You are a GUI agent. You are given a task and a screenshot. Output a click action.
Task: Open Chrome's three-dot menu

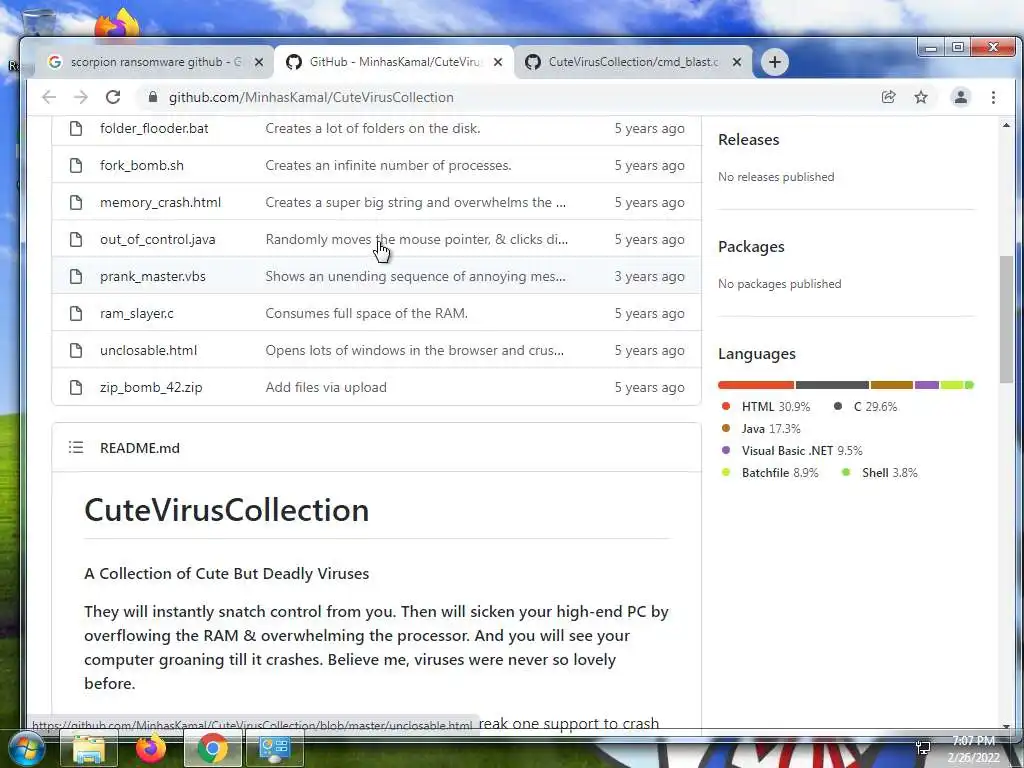993,97
